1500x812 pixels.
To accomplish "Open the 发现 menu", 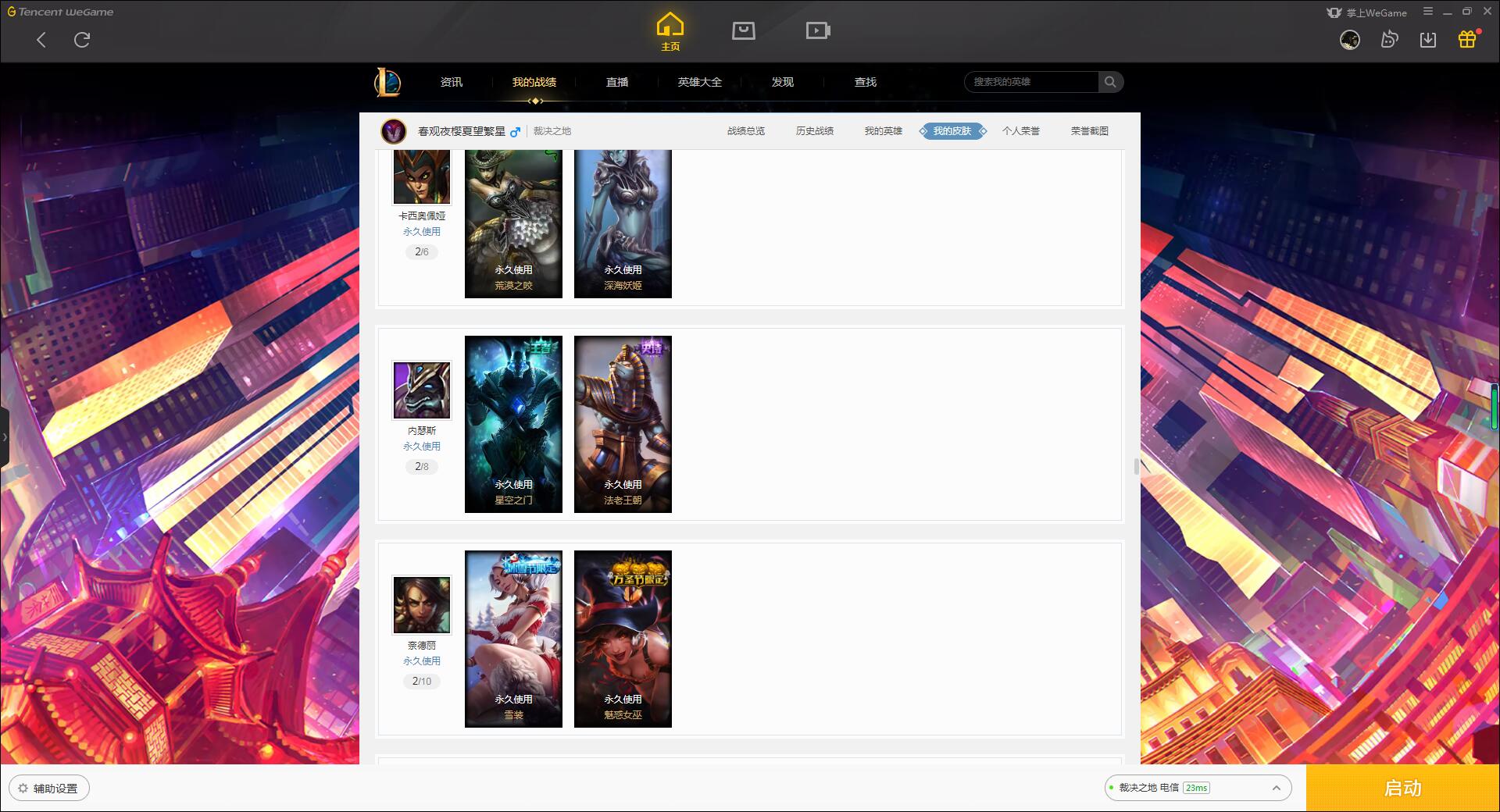I will [783, 82].
